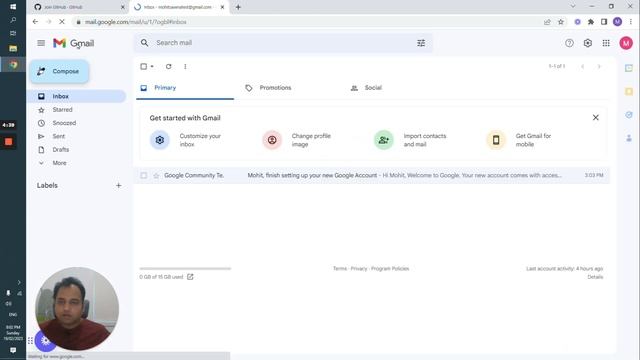Open Windows taskbar search

[x=13, y=20]
